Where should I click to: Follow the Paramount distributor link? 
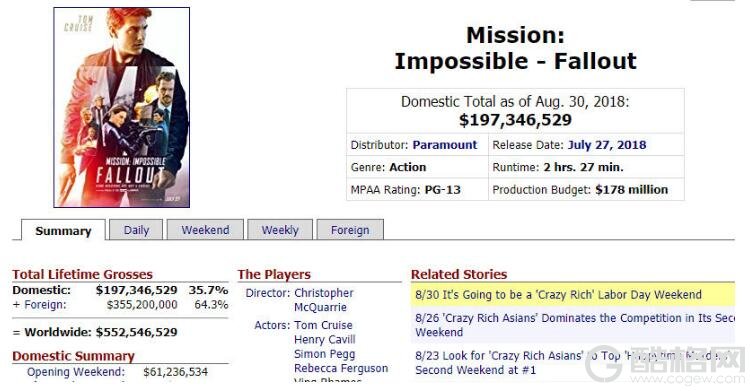[445, 145]
